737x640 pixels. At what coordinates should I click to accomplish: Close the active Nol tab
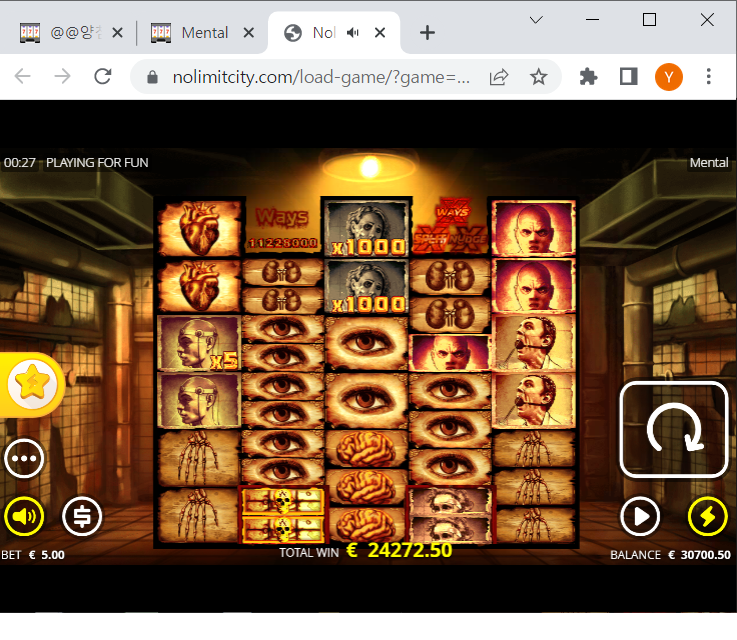coord(380,33)
